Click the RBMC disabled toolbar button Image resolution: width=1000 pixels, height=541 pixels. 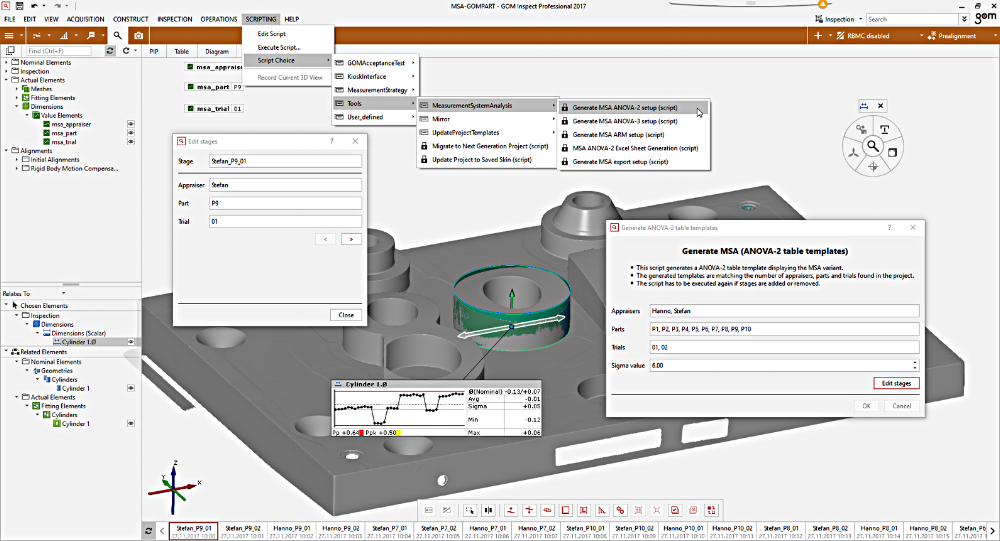(x=863, y=36)
